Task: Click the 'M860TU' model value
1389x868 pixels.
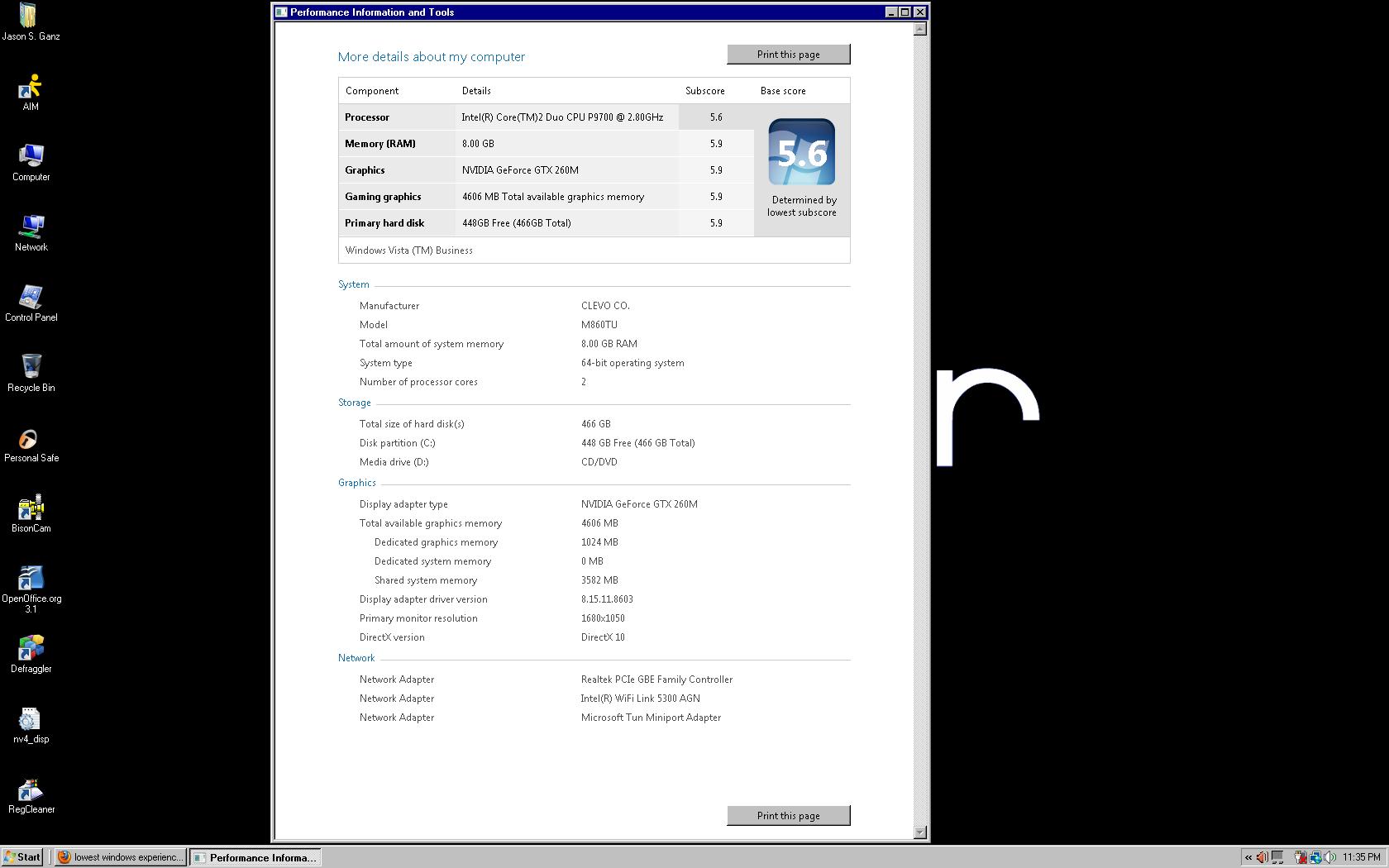Action: 599,325
